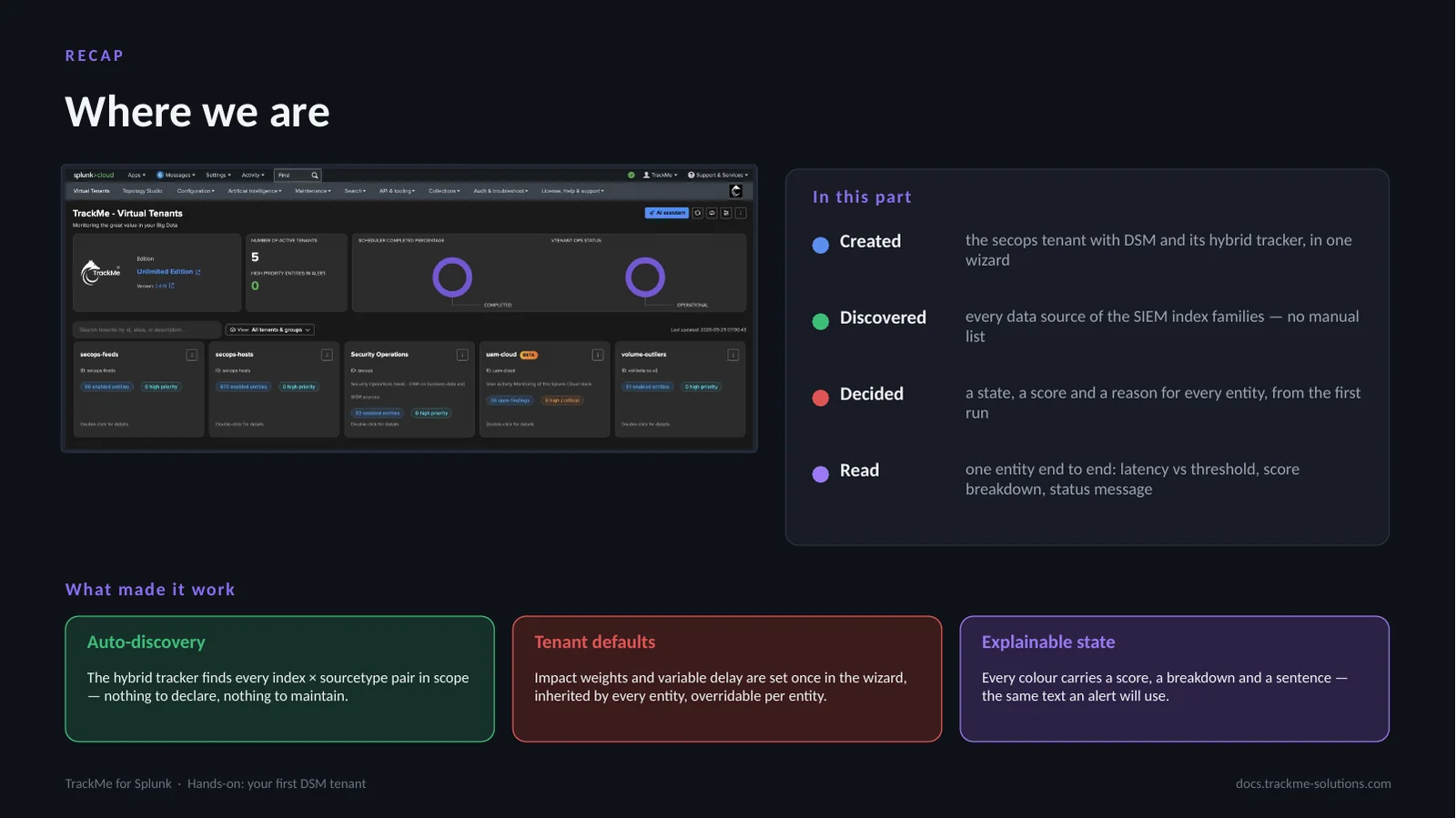Screen dimensions: 1456x818
Task: Switch to the Virtual Tenants tab
Action: click(x=91, y=191)
